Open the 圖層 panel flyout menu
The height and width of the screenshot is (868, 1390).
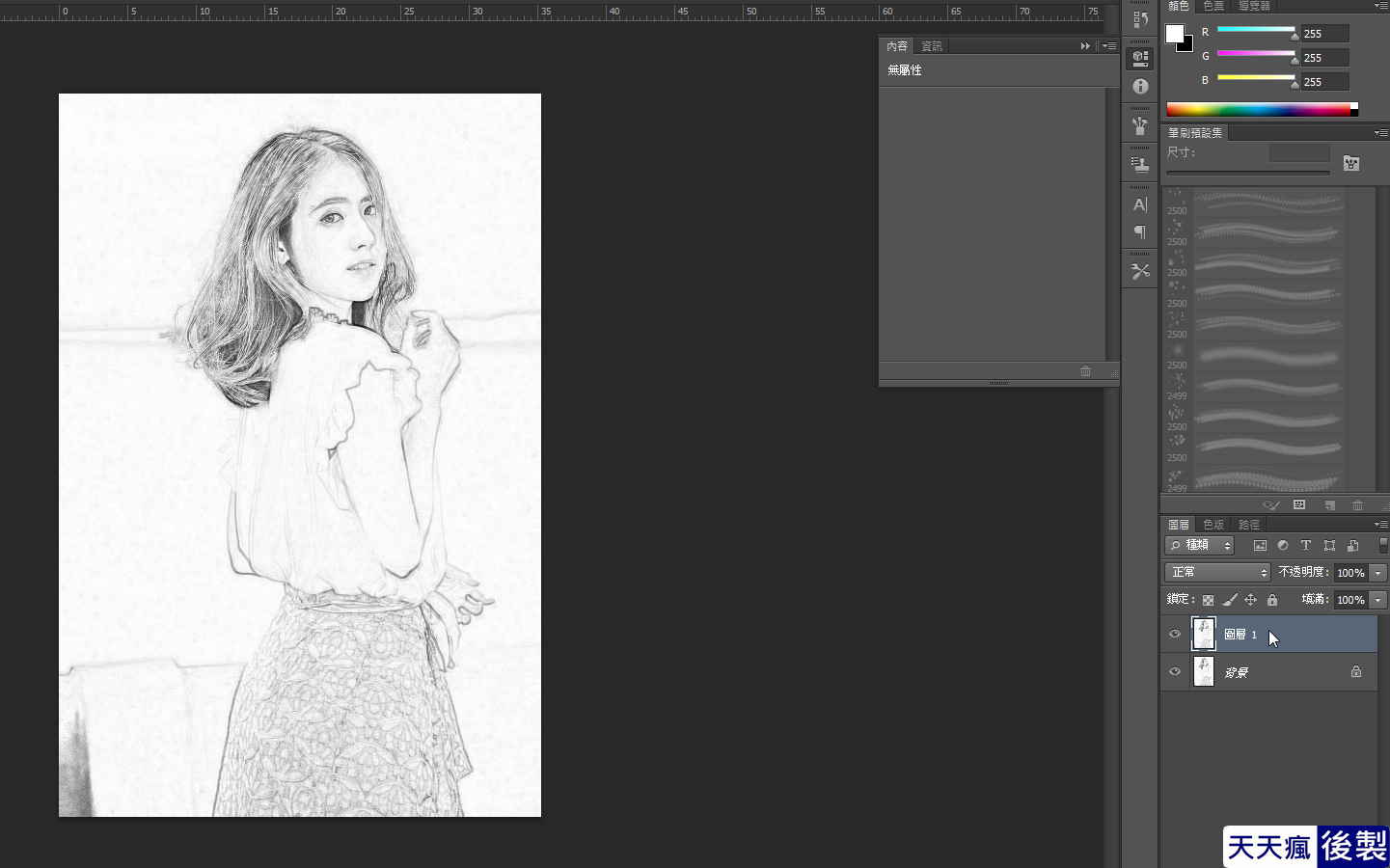pyautogui.click(x=1380, y=525)
